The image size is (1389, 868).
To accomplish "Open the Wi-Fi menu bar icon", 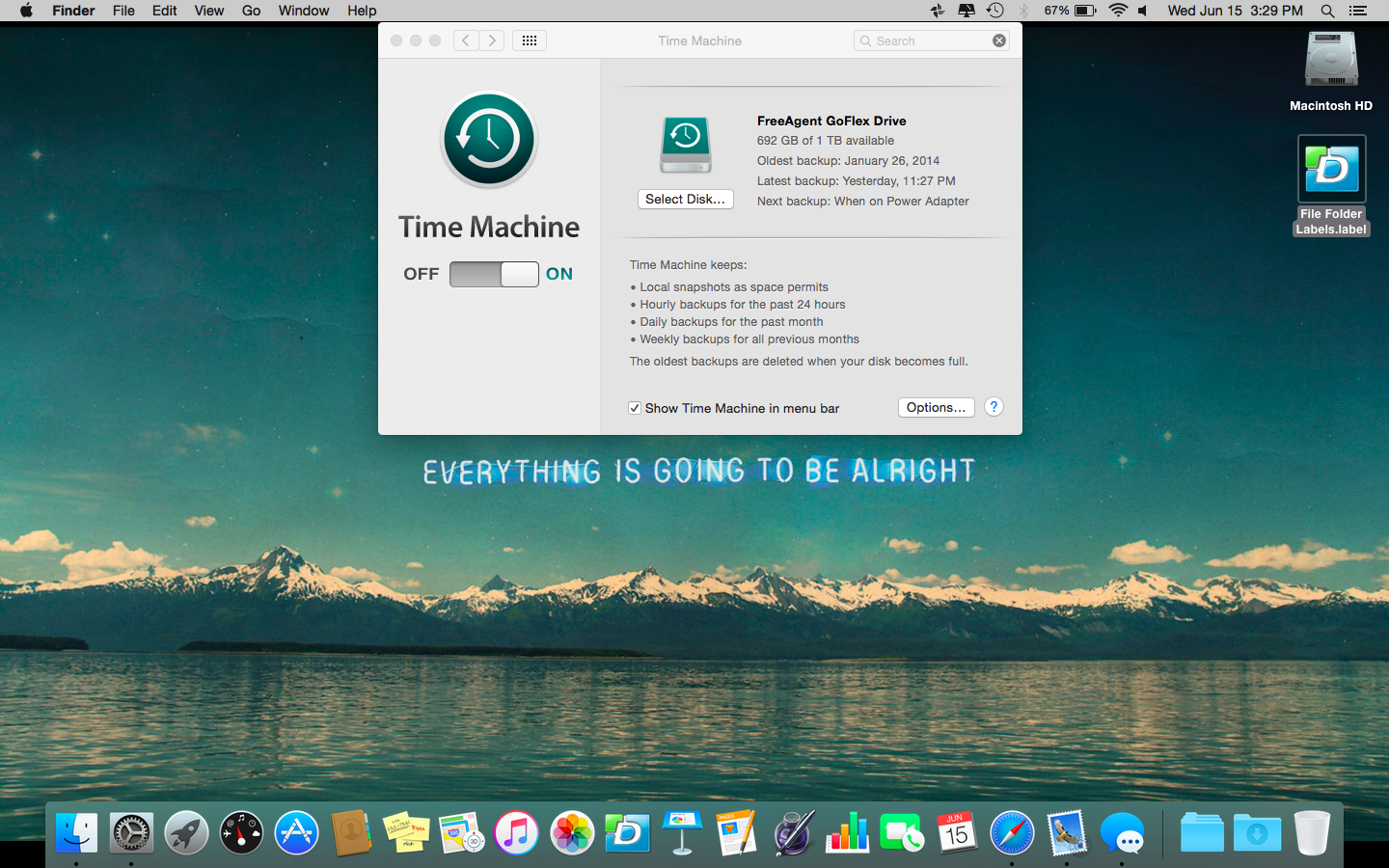I will 1118,11.
